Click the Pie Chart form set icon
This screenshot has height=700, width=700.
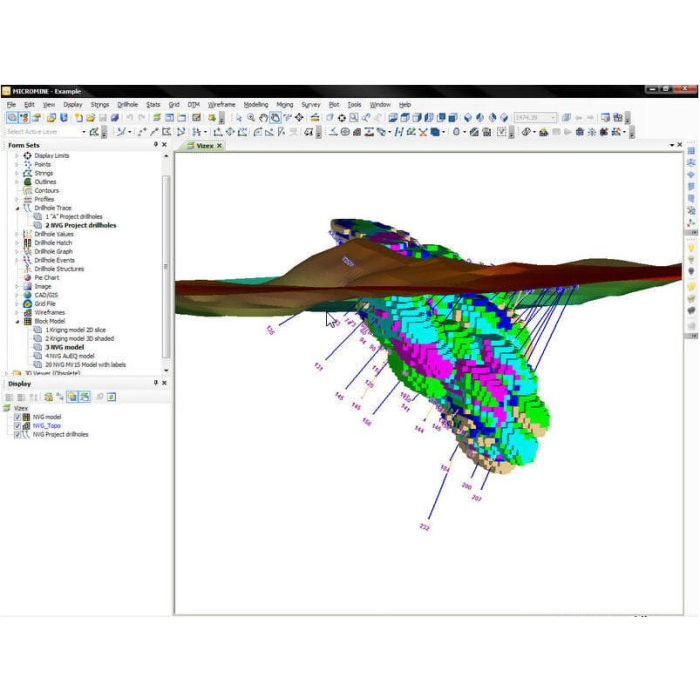click(x=27, y=277)
